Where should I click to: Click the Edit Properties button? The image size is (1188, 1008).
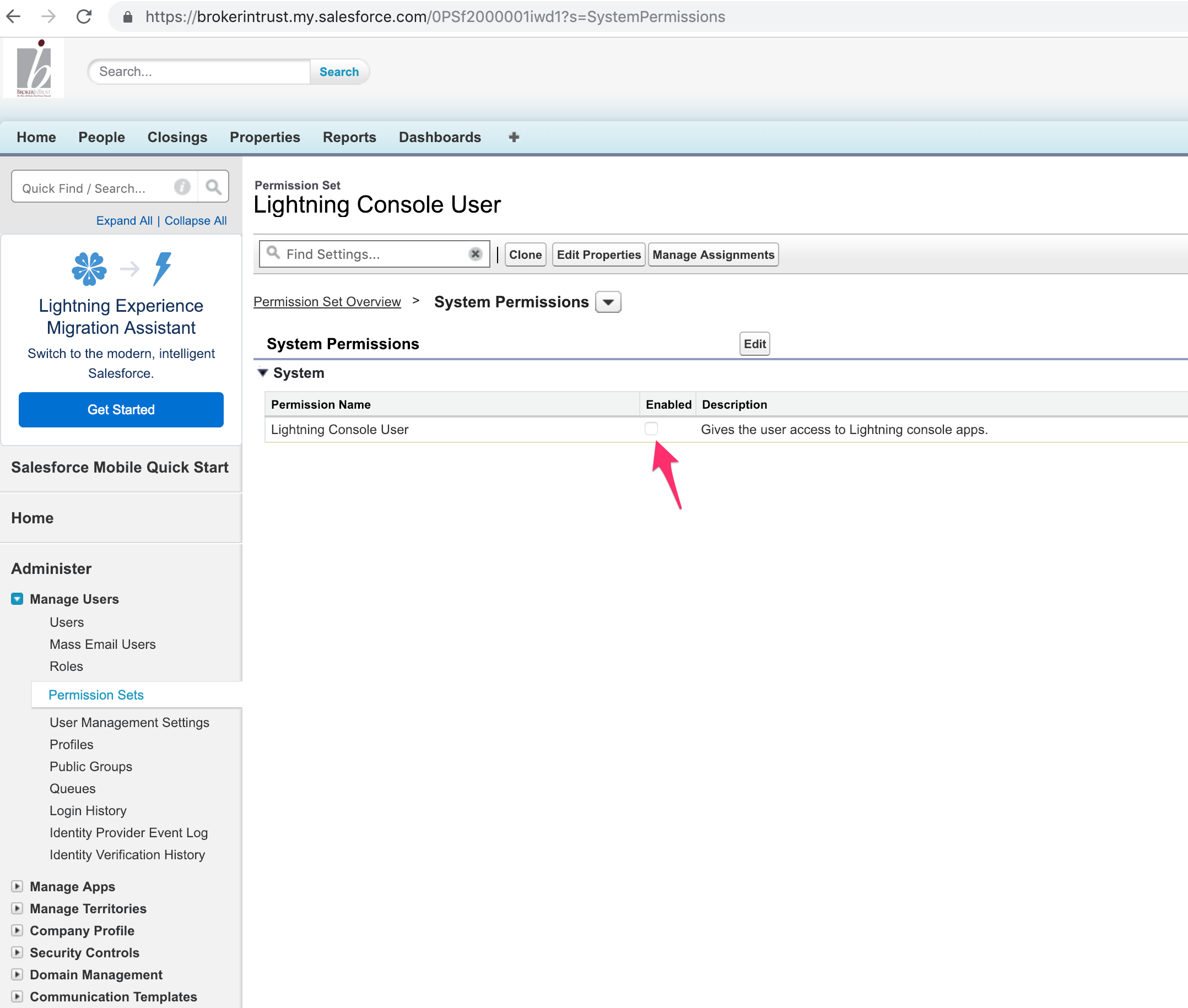point(598,254)
